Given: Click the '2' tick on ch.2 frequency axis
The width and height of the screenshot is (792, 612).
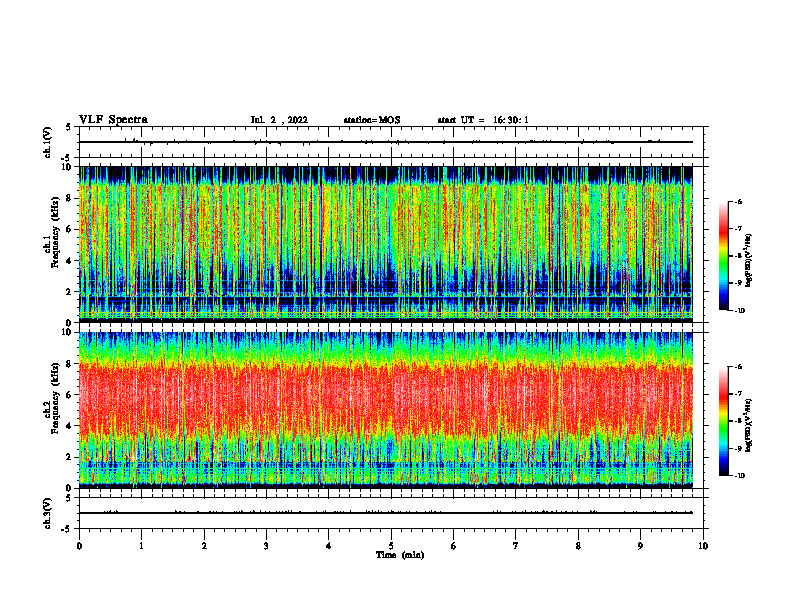Looking at the screenshot, I should (x=70, y=457).
